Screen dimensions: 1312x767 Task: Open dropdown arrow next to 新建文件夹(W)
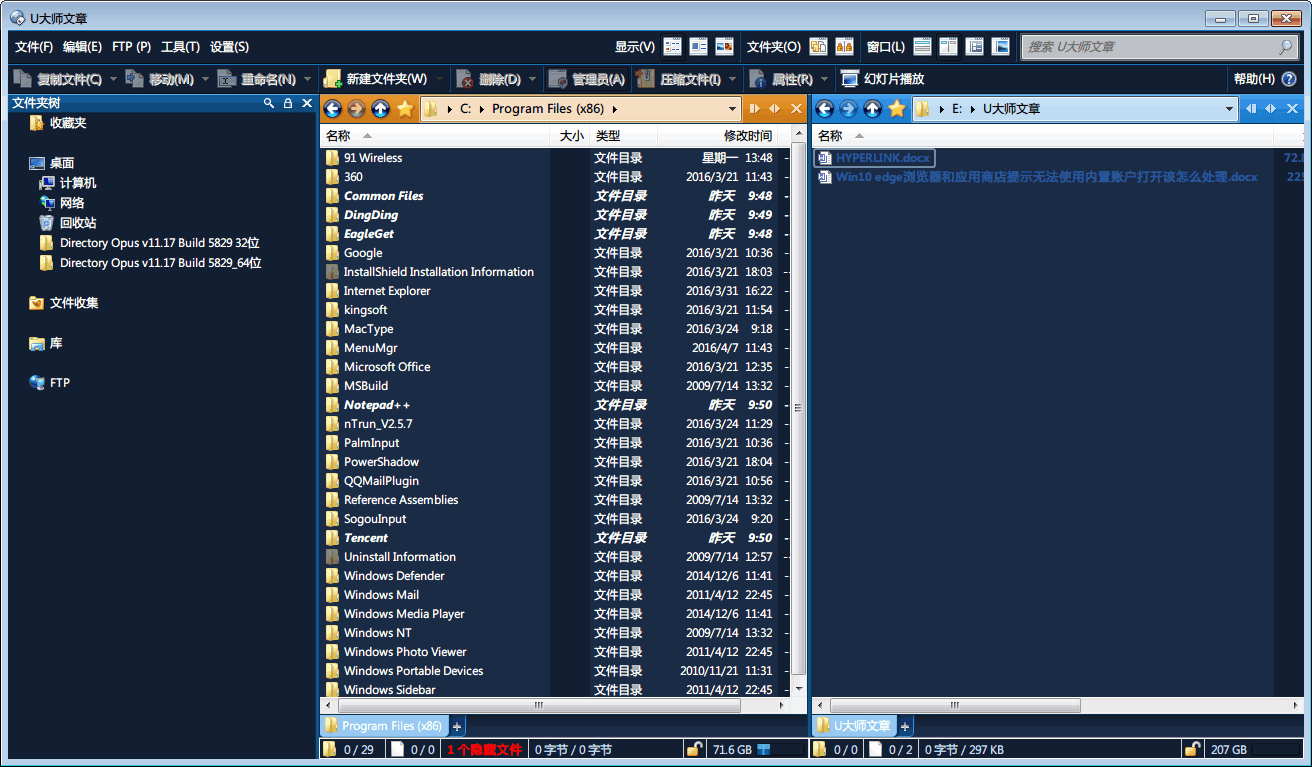click(438, 79)
